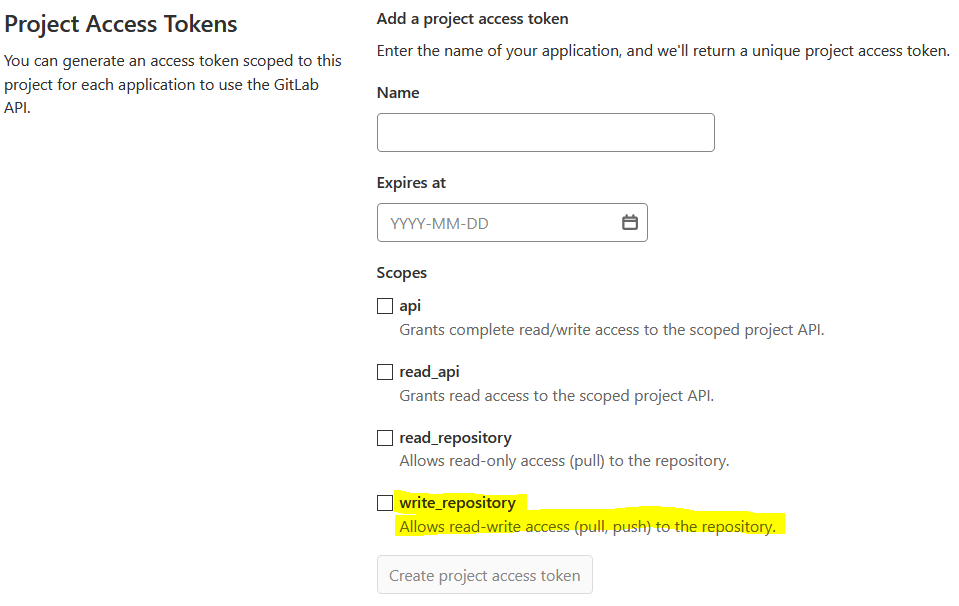
Task: Open the calendar date picker icon
Action: coord(630,223)
